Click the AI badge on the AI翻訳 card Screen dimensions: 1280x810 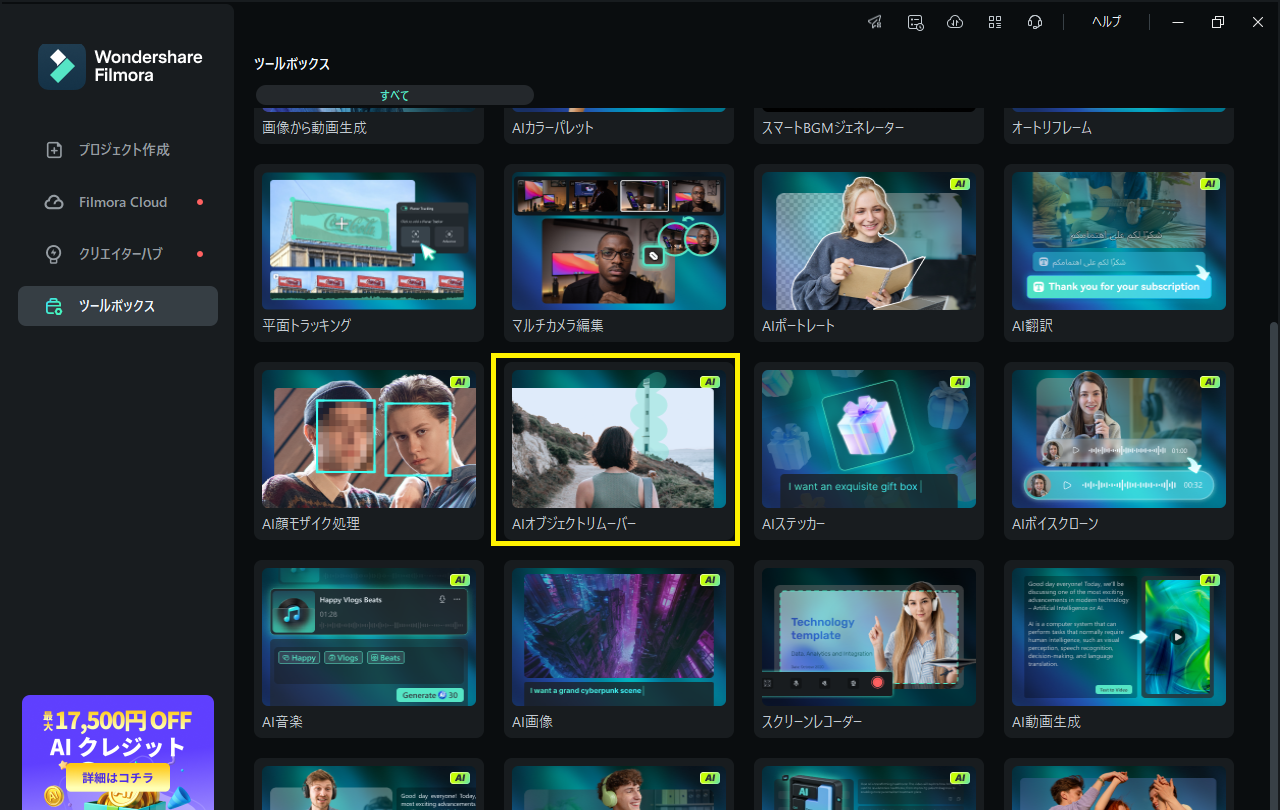[x=1210, y=184]
